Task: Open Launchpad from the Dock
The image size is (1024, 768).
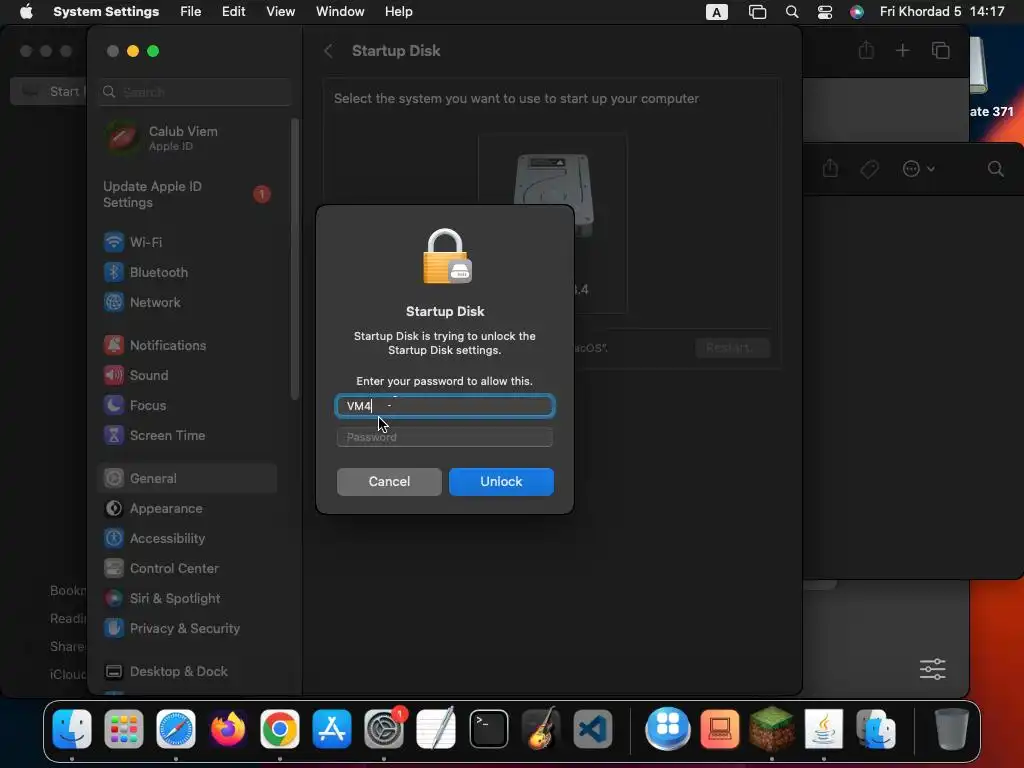Action: tap(123, 728)
